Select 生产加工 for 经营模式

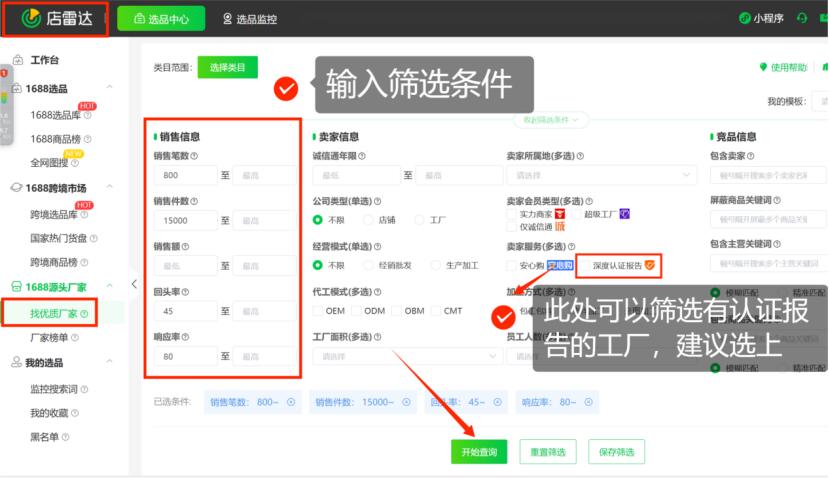[x=435, y=265]
